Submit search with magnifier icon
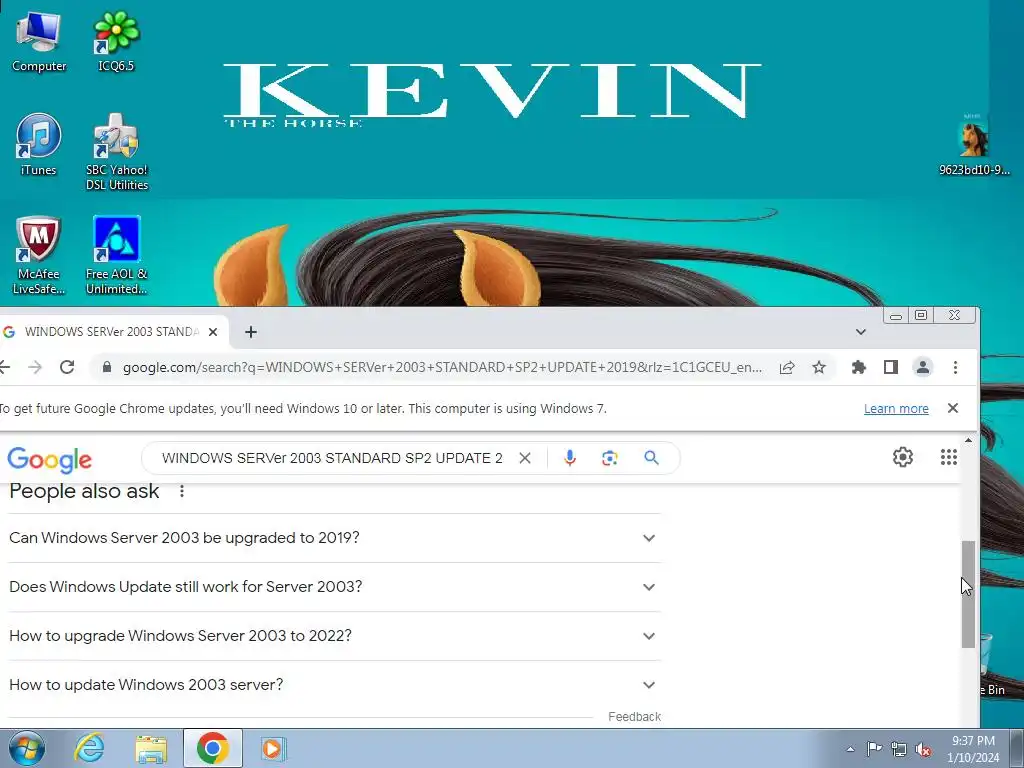 [651, 458]
